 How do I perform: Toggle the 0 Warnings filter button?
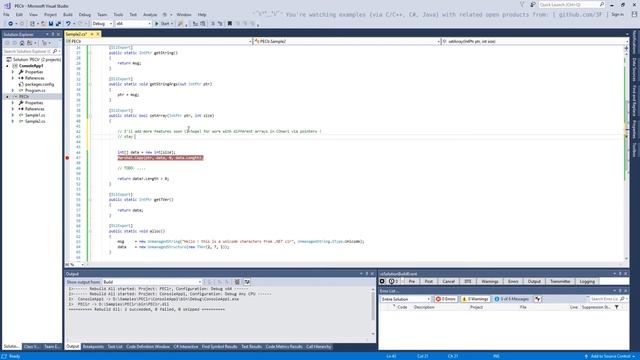pyautogui.click(x=475, y=299)
